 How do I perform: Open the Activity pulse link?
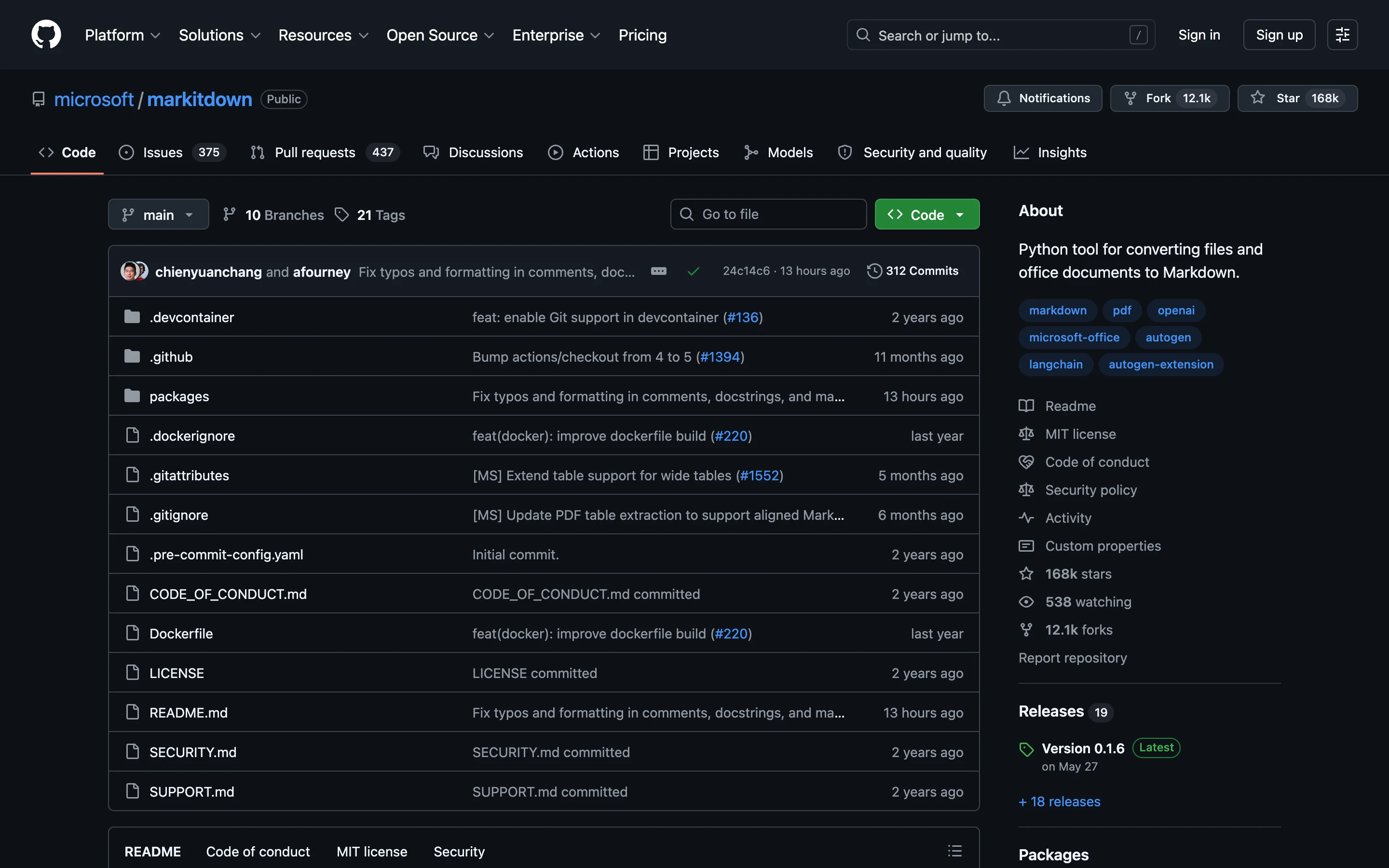[1055, 518]
